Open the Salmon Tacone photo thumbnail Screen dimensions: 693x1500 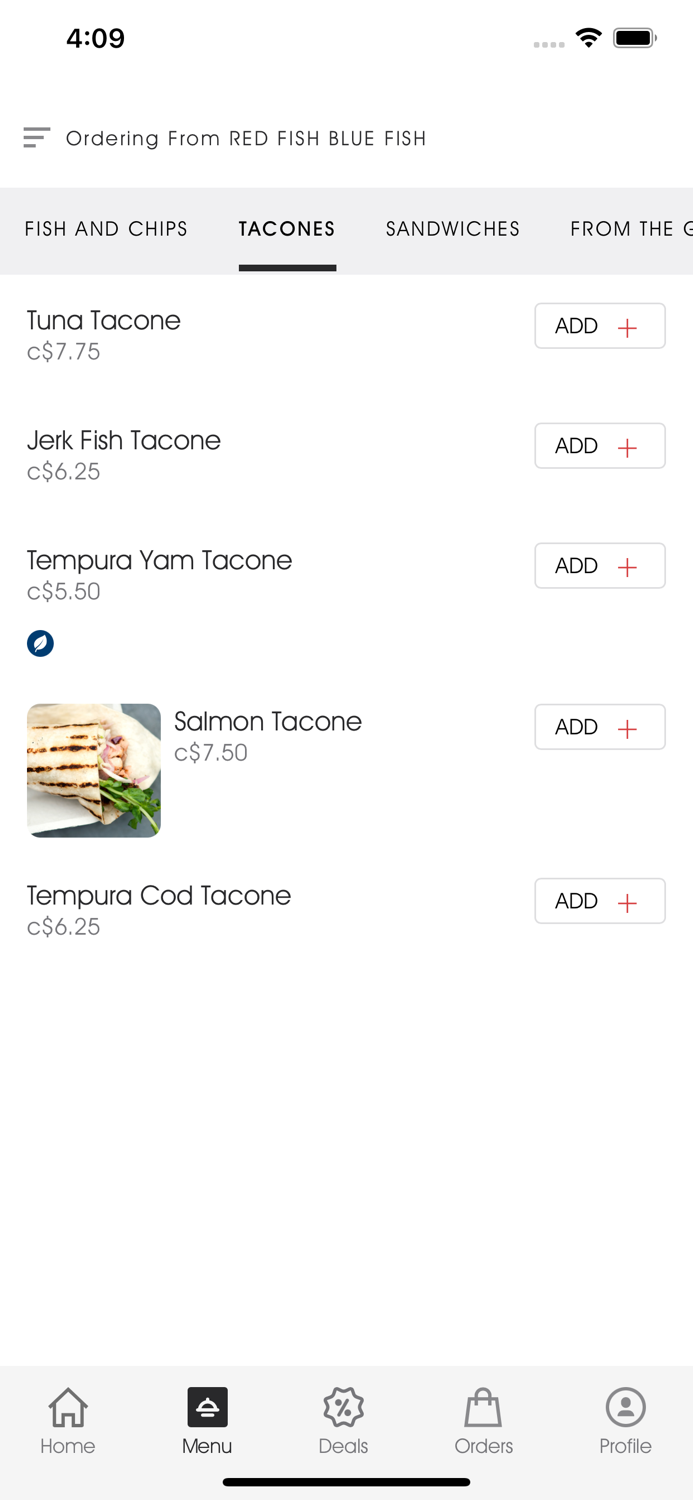click(x=93, y=770)
